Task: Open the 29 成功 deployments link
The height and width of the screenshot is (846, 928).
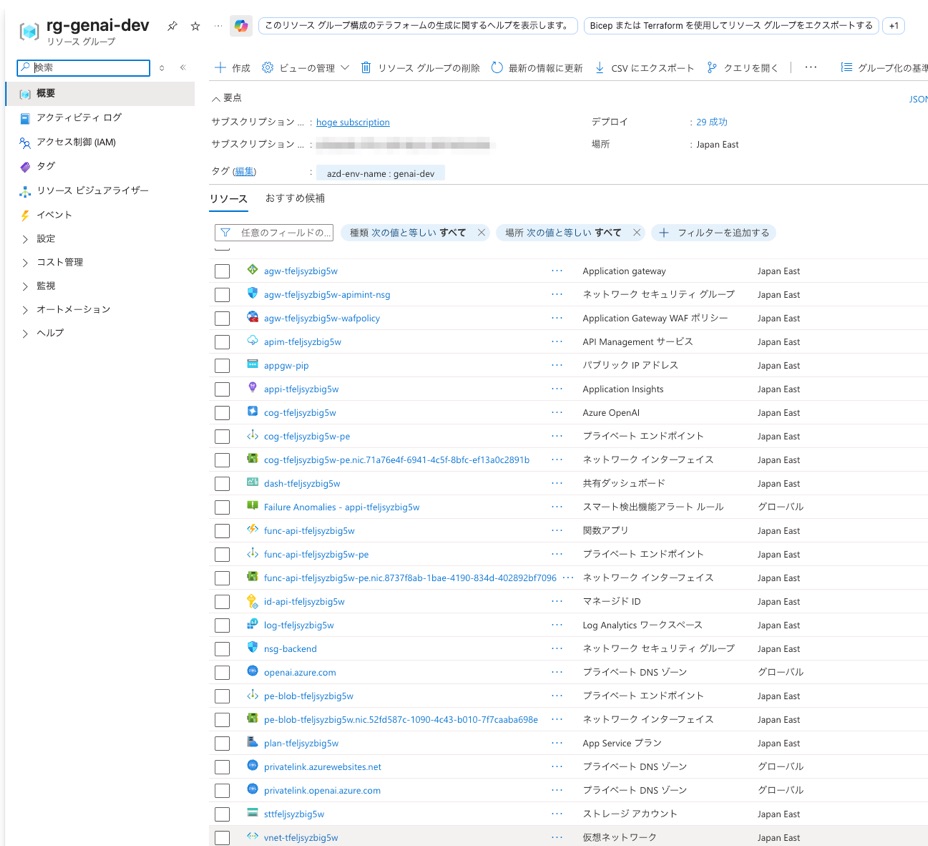Action: pos(711,122)
